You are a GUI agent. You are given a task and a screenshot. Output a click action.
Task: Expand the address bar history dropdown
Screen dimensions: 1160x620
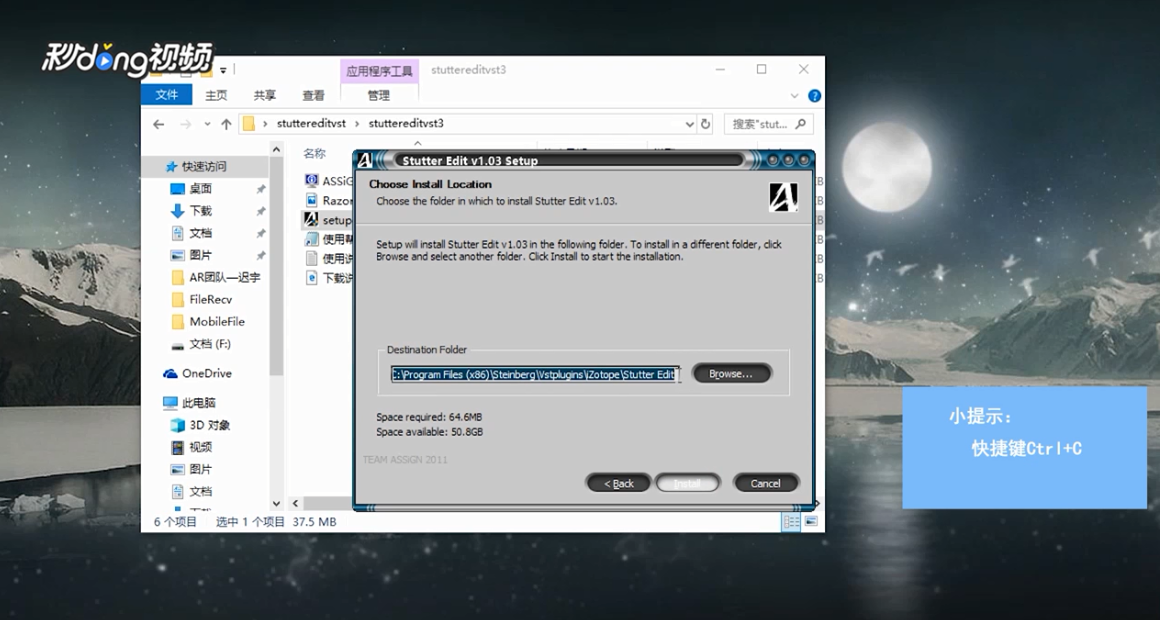coord(689,124)
